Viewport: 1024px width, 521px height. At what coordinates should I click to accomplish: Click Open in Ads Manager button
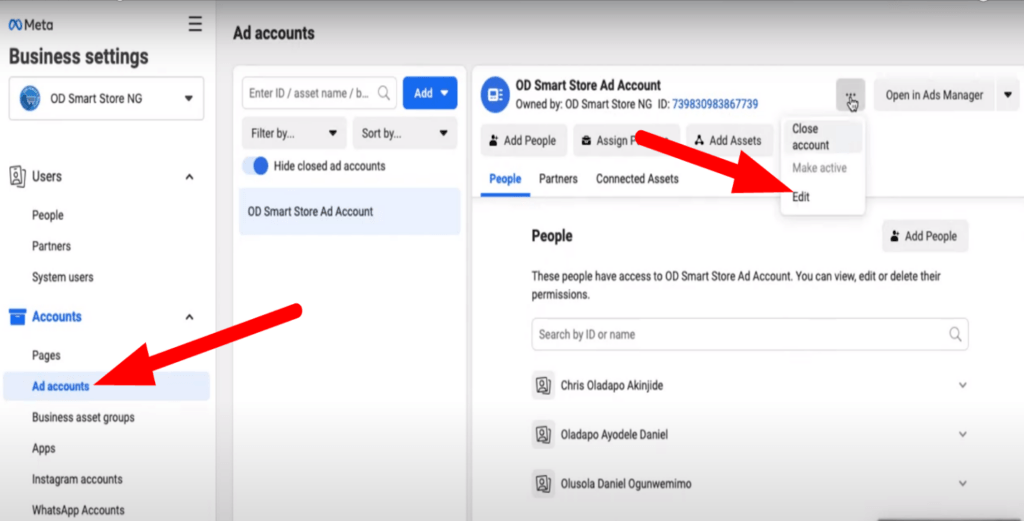point(934,95)
